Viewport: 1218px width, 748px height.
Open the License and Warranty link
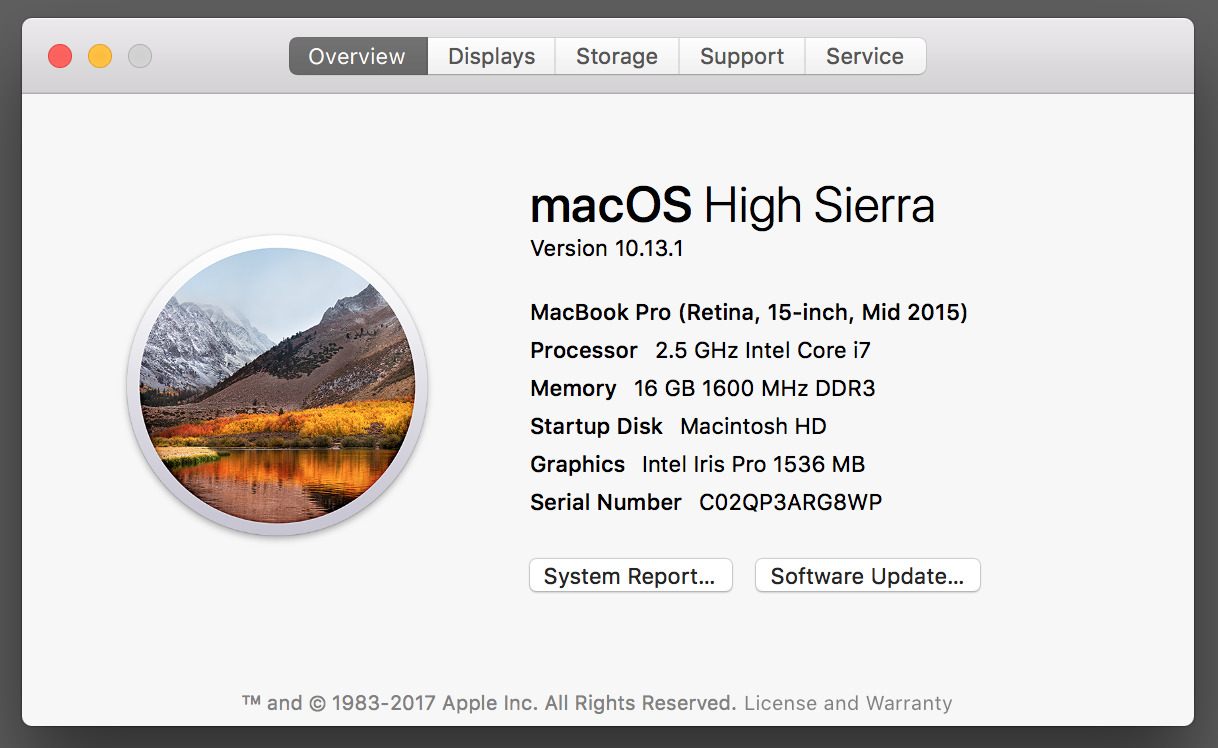tap(848, 703)
